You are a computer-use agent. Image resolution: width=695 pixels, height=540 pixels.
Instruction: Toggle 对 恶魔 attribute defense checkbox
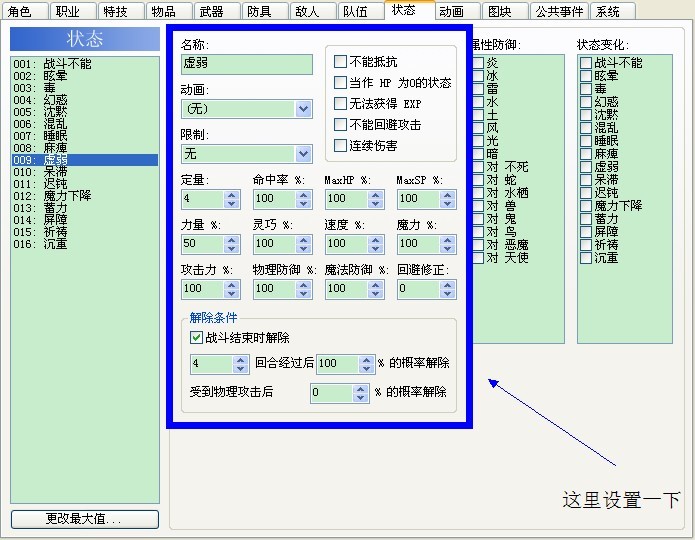click(478, 245)
